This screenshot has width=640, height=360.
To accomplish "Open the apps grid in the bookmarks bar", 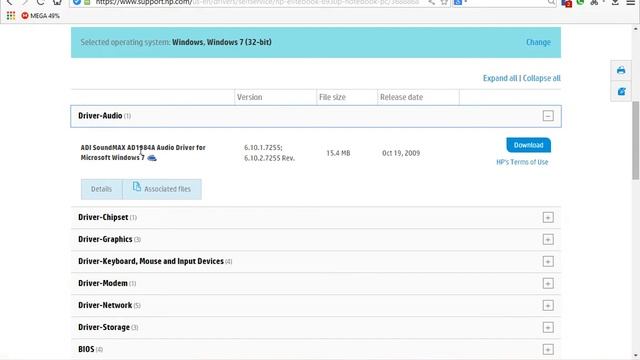I will point(11,16).
